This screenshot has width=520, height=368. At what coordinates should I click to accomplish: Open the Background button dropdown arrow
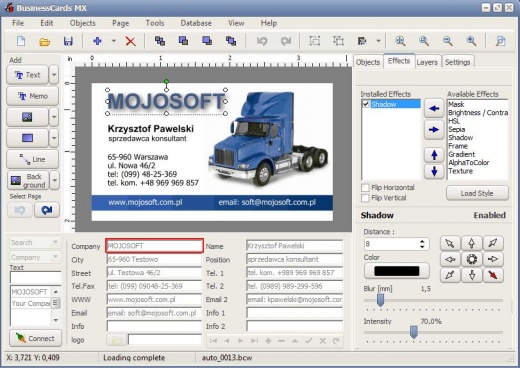pyautogui.click(x=54, y=180)
